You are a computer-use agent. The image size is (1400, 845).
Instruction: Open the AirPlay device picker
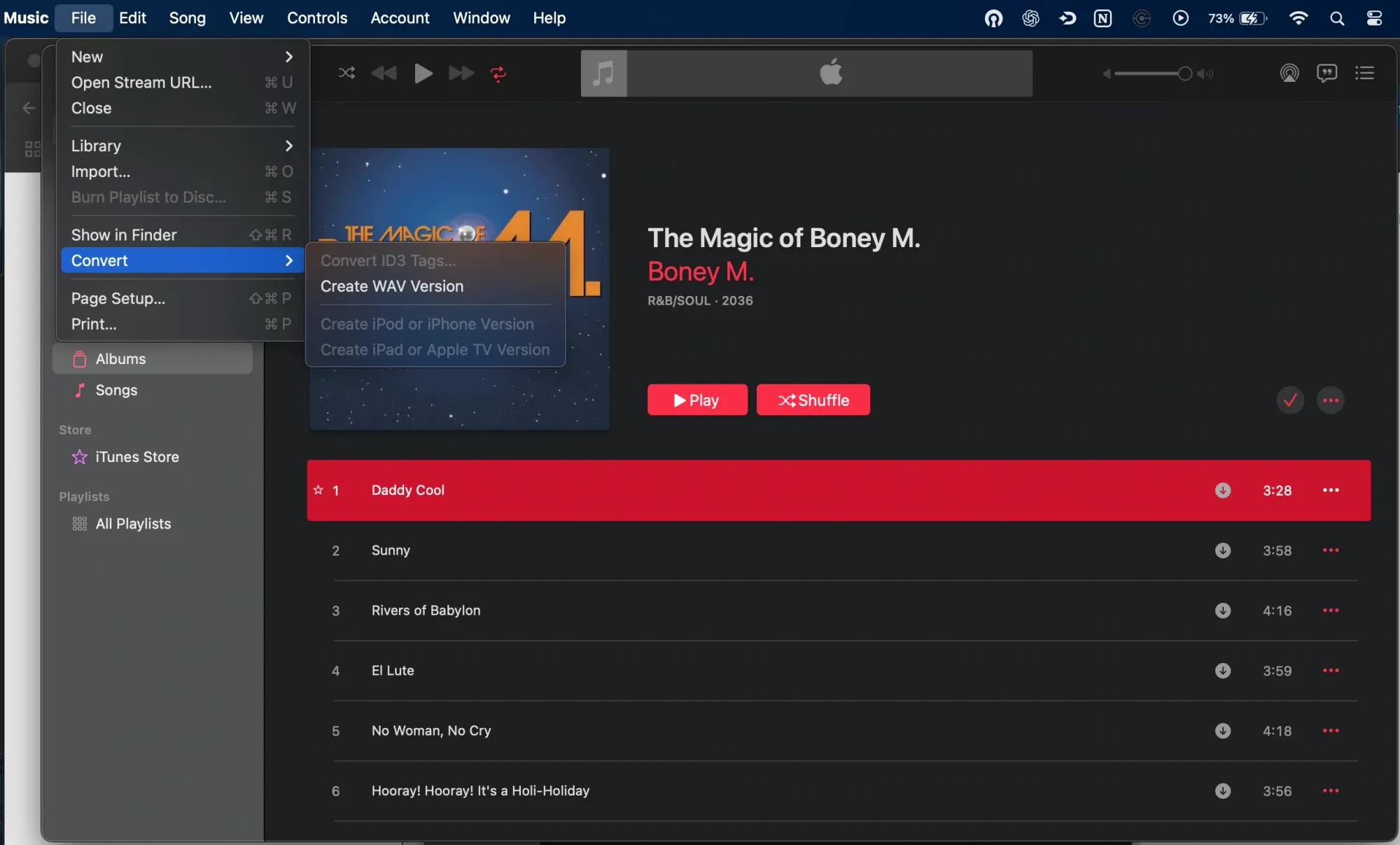coord(1290,73)
